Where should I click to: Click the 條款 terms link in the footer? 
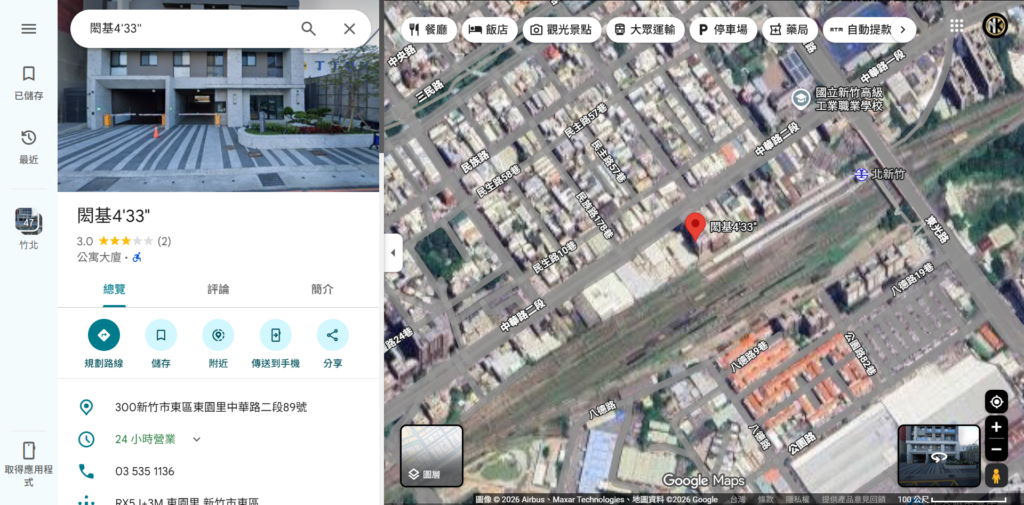click(x=766, y=500)
